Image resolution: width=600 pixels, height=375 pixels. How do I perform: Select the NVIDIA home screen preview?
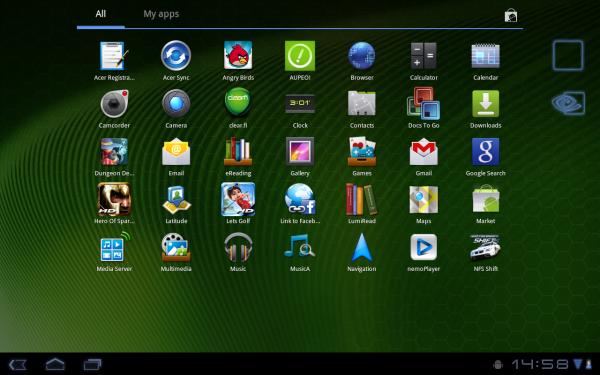point(568,103)
